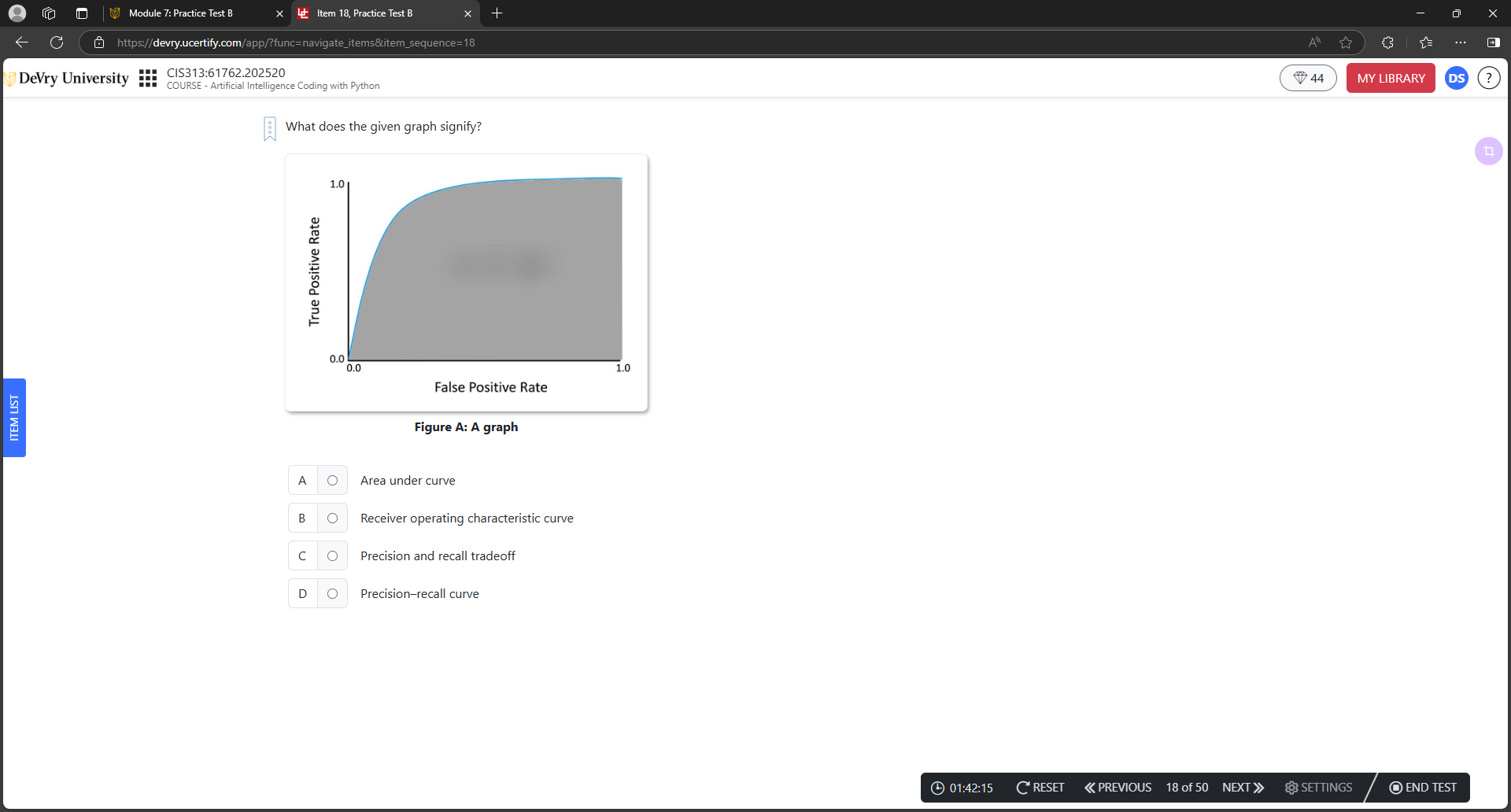Refresh the browser page
This screenshot has height=812, width=1511.
coord(57,42)
